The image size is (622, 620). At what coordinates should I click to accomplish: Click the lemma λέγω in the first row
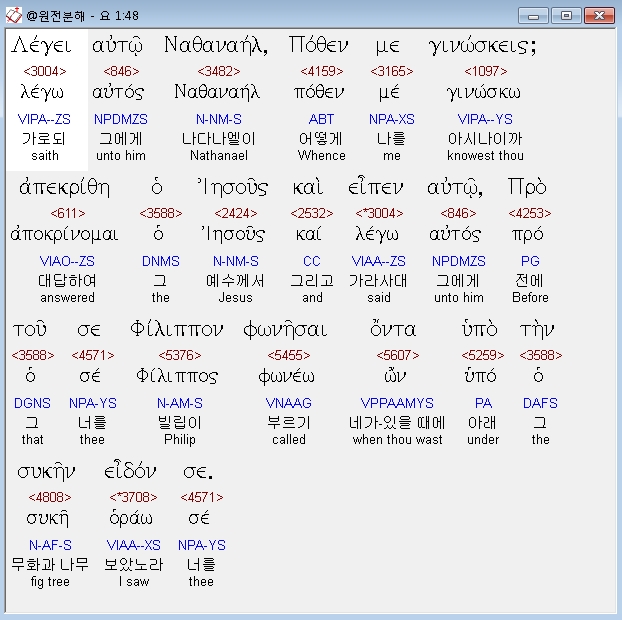42,92
